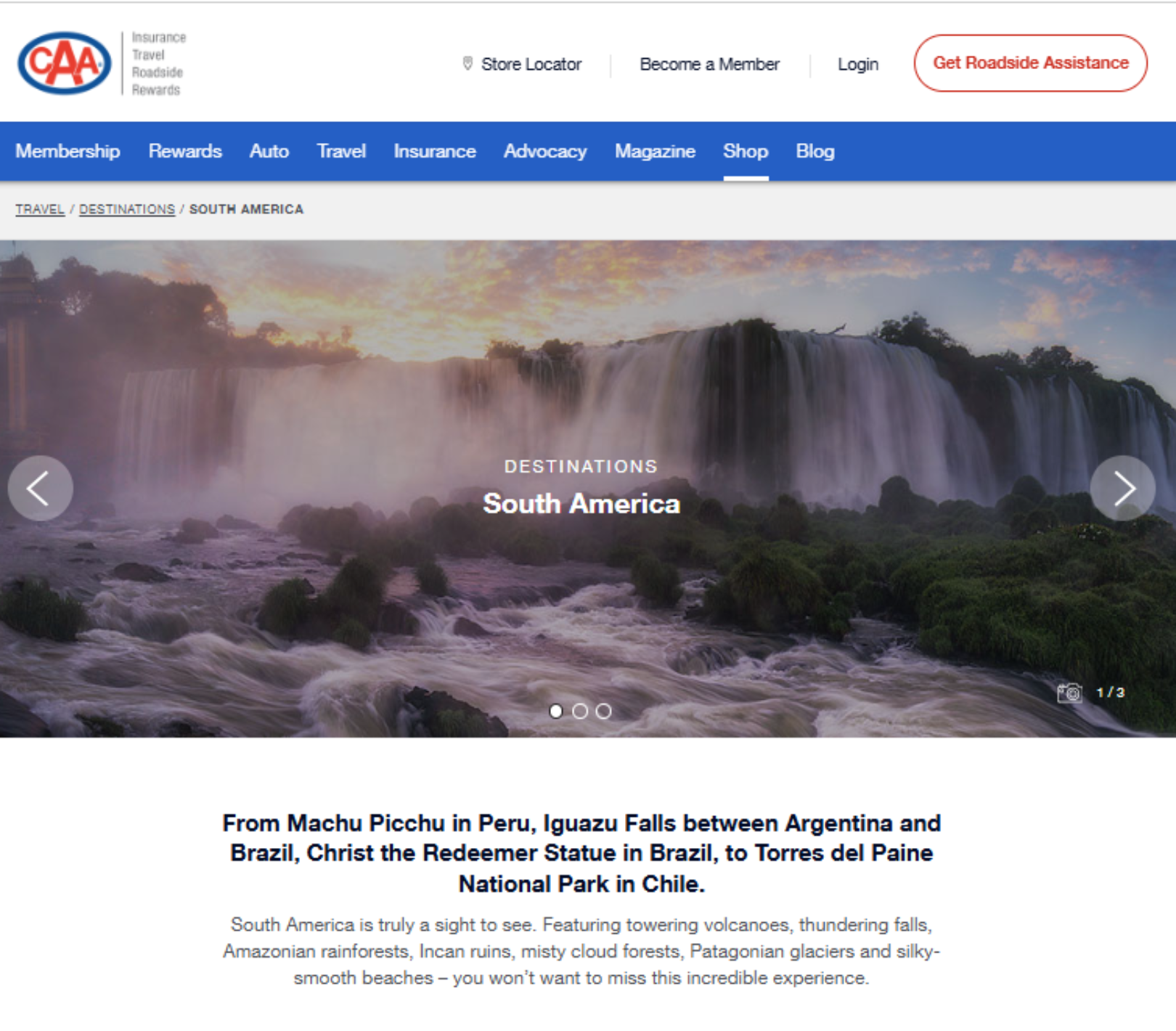Click the DESTINATIONS breadcrumb link
1176x1031 pixels.
(x=127, y=209)
